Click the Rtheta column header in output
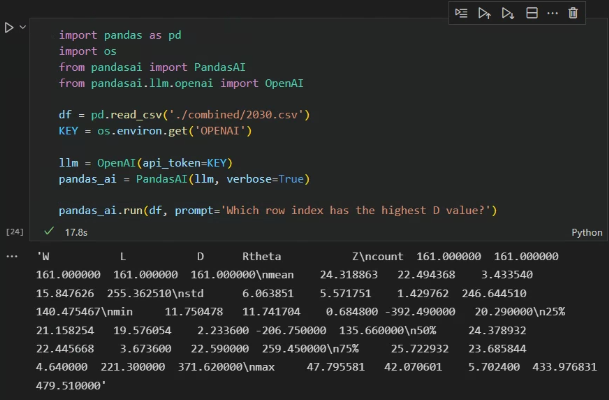The image size is (609, 400). (261, 256)
